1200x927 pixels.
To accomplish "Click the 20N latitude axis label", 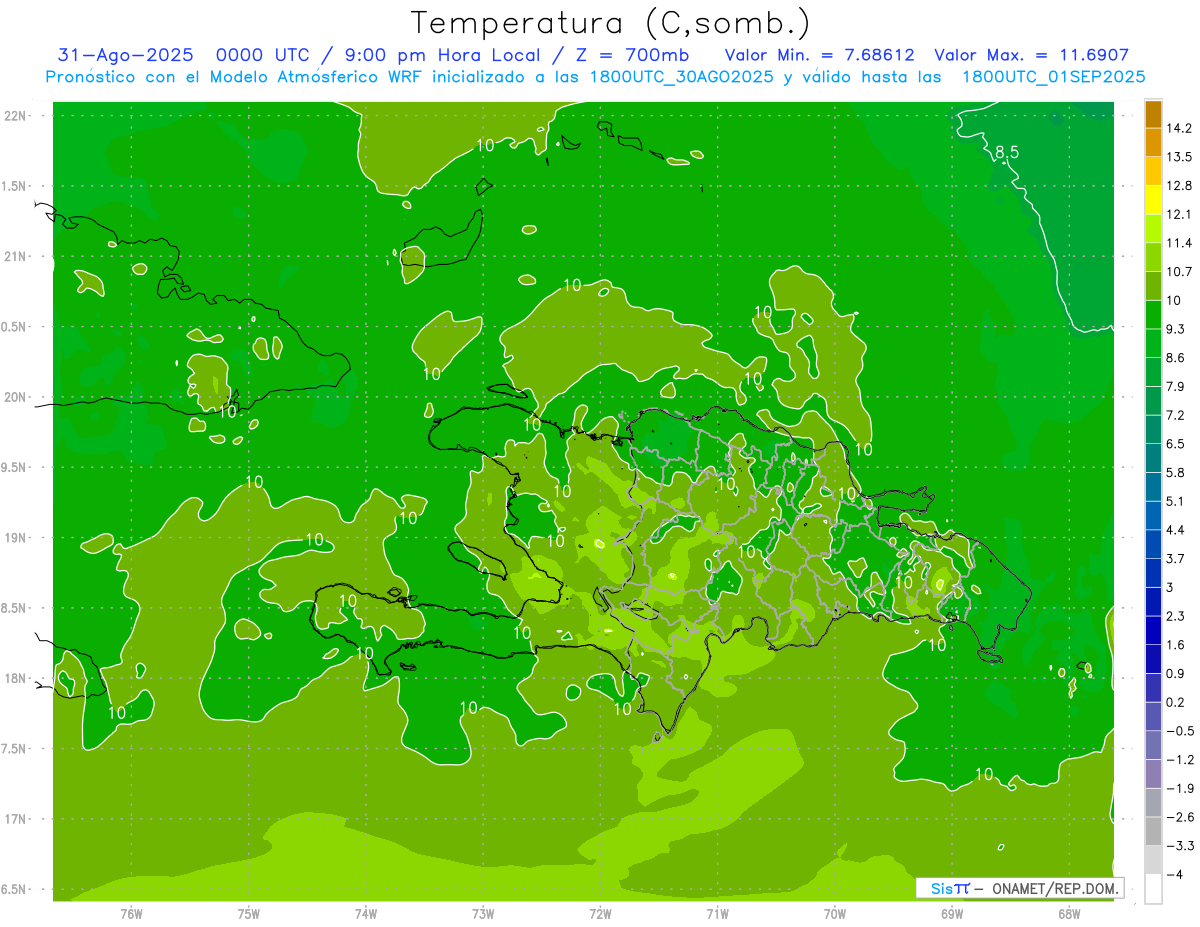I will (x=15, y=397).
